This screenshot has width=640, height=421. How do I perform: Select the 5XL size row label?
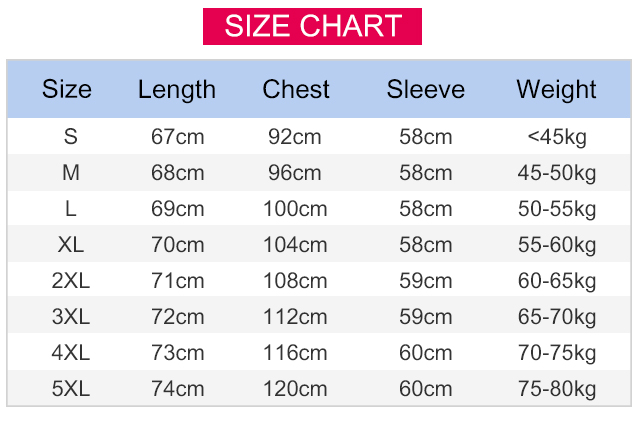[x=70, y=389]
